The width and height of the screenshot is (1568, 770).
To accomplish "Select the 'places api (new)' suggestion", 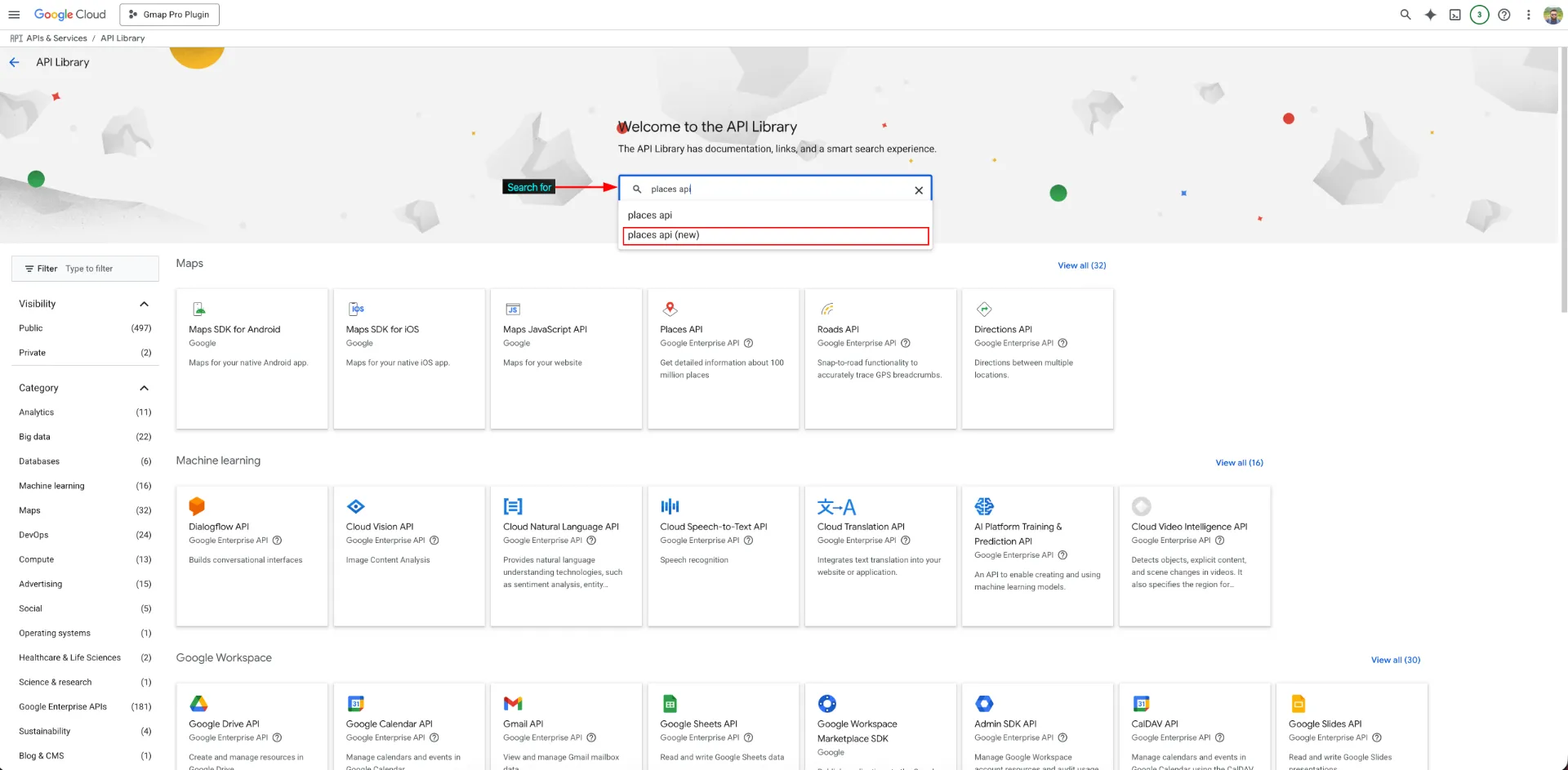I will [775, 235].
